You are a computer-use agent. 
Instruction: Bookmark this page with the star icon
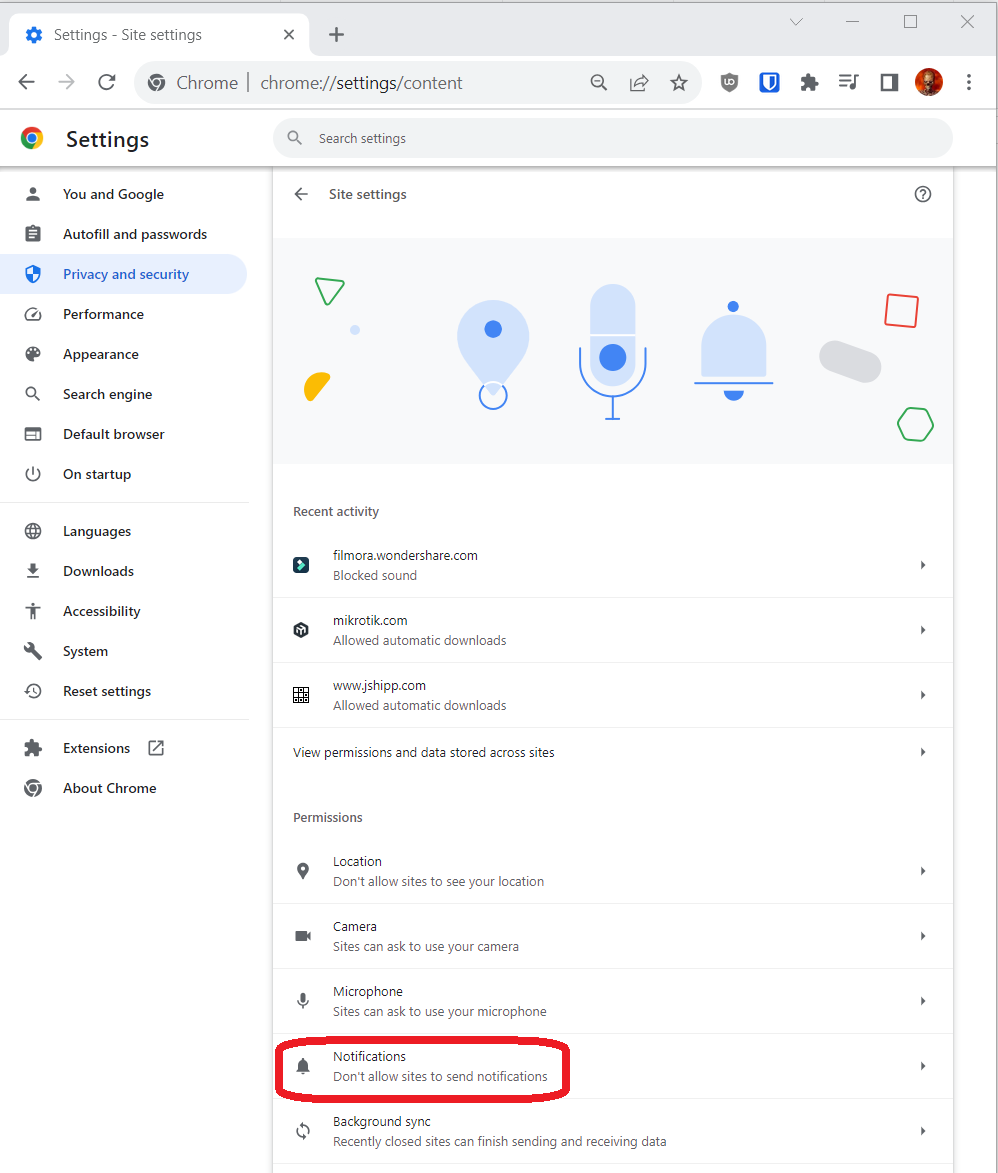(679, 82)
